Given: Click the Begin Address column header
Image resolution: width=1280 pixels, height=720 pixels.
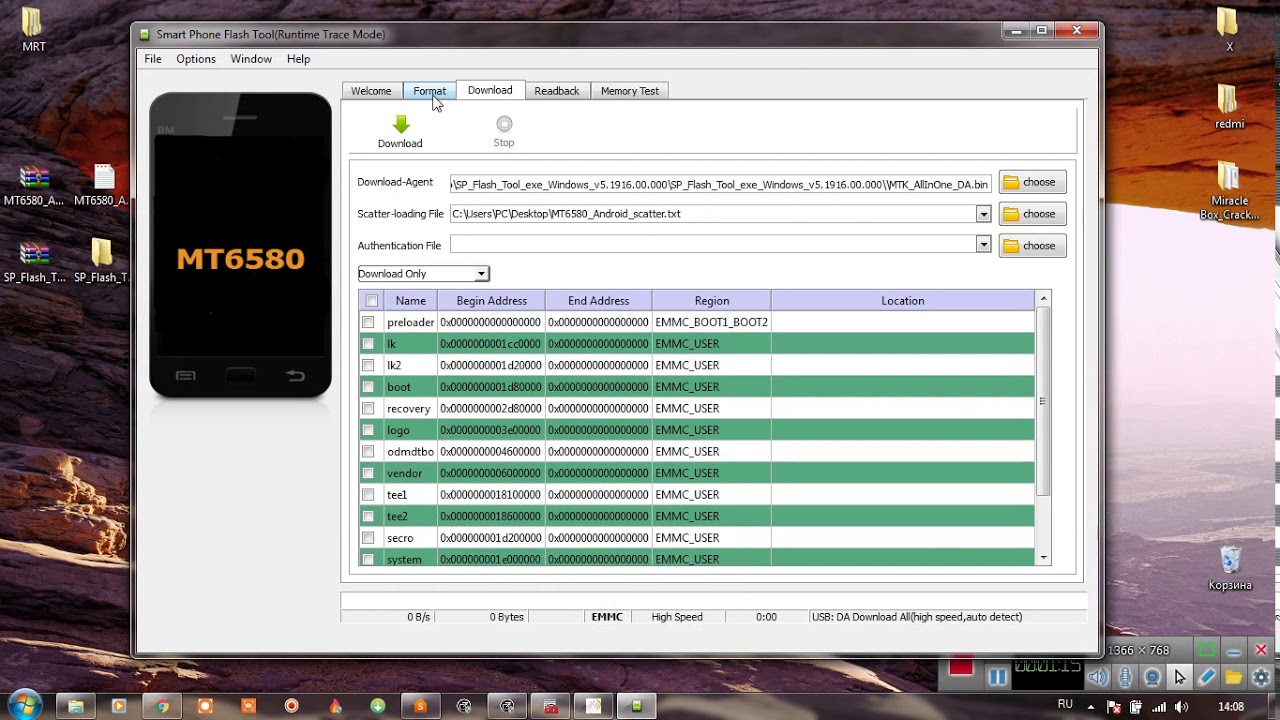Looking at the screenshot, I should tap(491, 300).
